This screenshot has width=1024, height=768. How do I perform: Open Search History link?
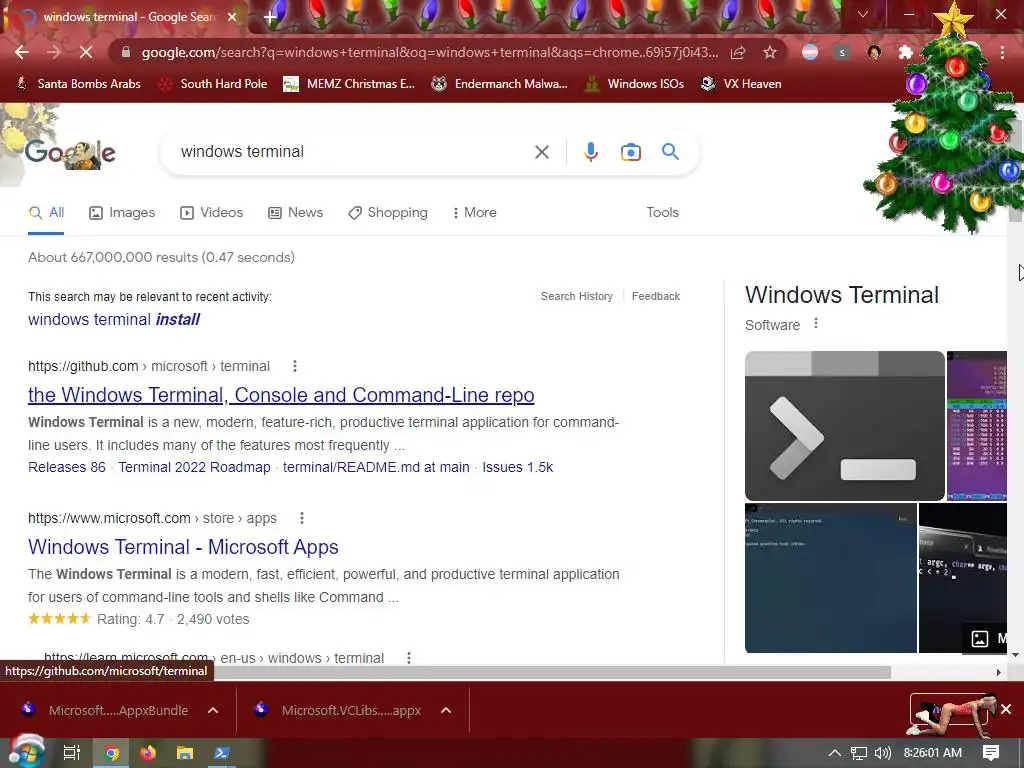pos(577,296)
